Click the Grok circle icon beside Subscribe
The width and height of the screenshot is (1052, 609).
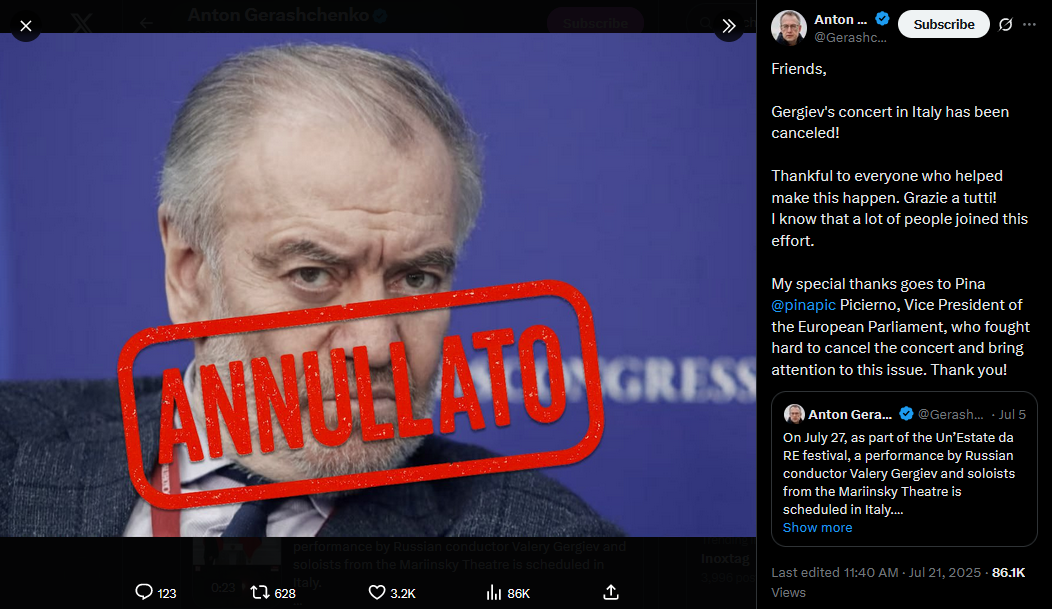pyautogui.click(x=1005, y=24)
